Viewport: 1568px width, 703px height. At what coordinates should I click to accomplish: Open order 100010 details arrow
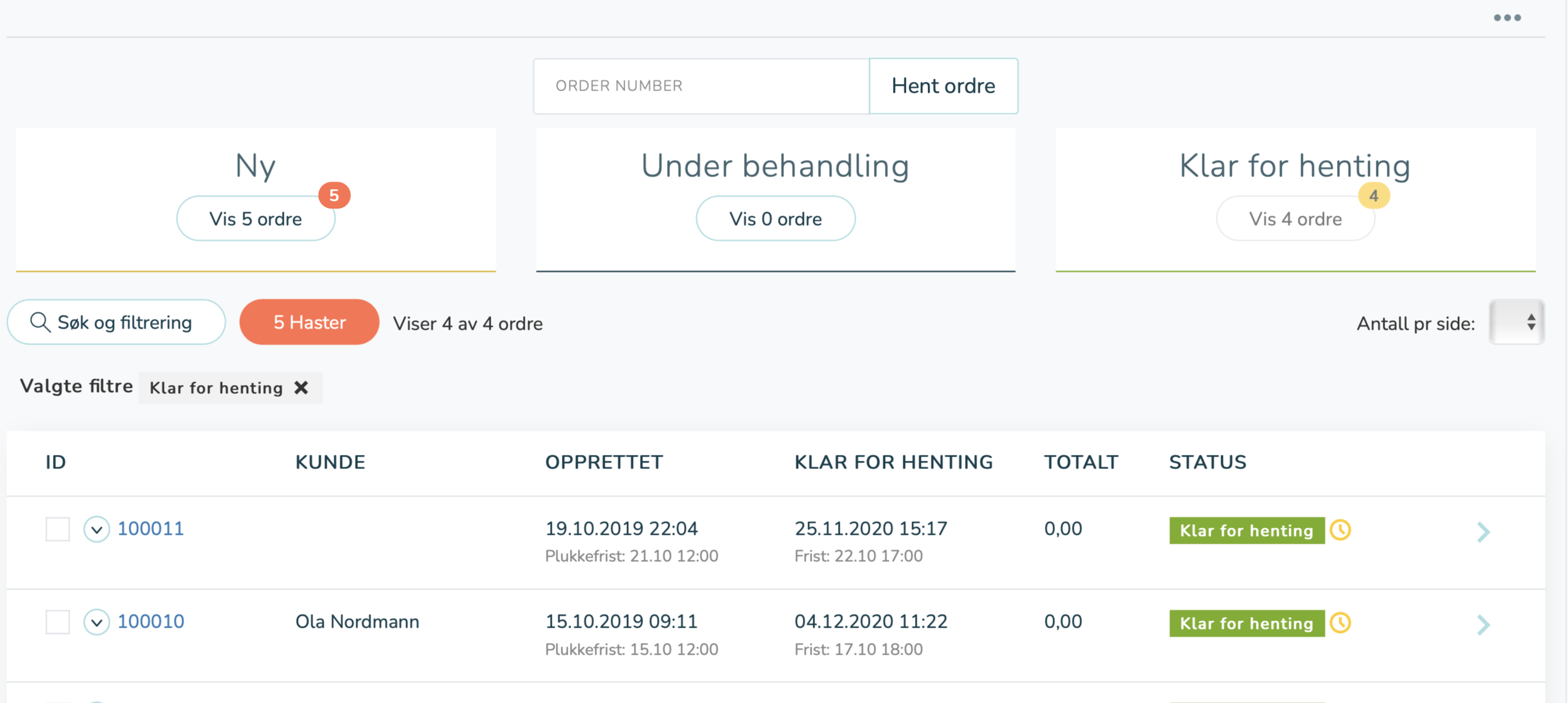click(x=1483, y=624)
